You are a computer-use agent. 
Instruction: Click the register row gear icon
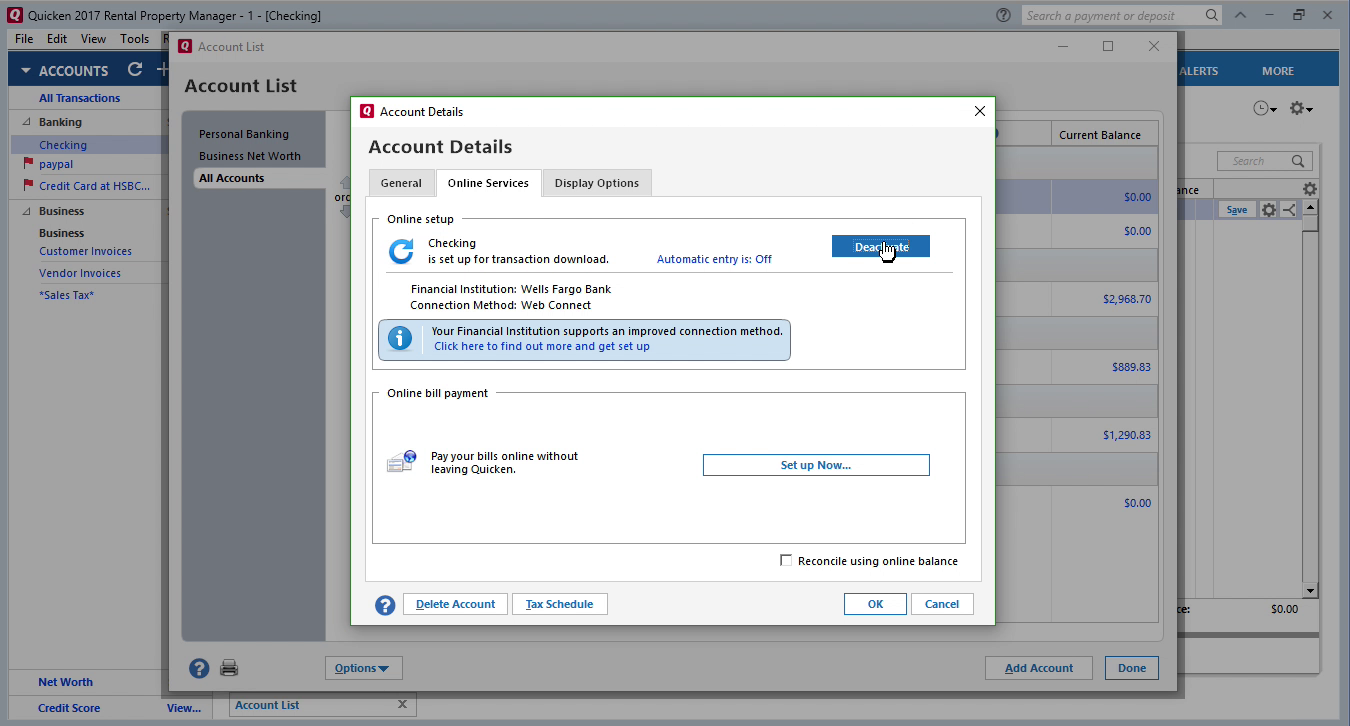[x=1268, y=210]
